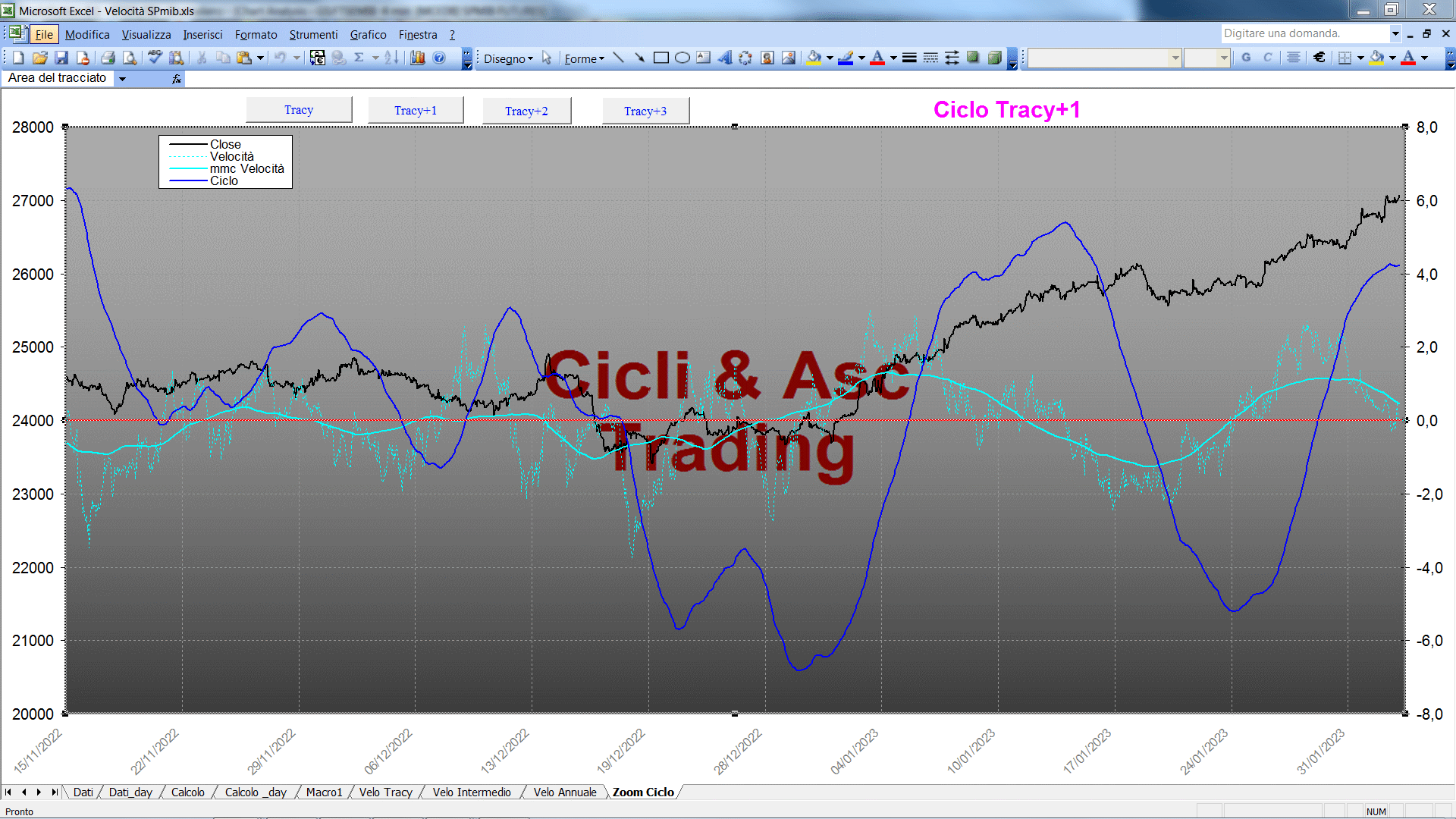
Task: Open the Modifica menu
Action: tap(87, 35)
